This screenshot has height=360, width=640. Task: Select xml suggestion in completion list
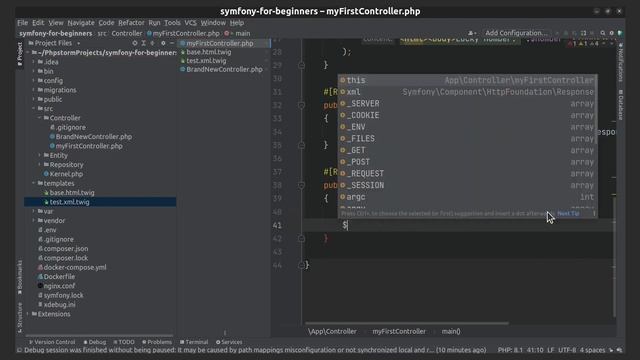point(467,92)
